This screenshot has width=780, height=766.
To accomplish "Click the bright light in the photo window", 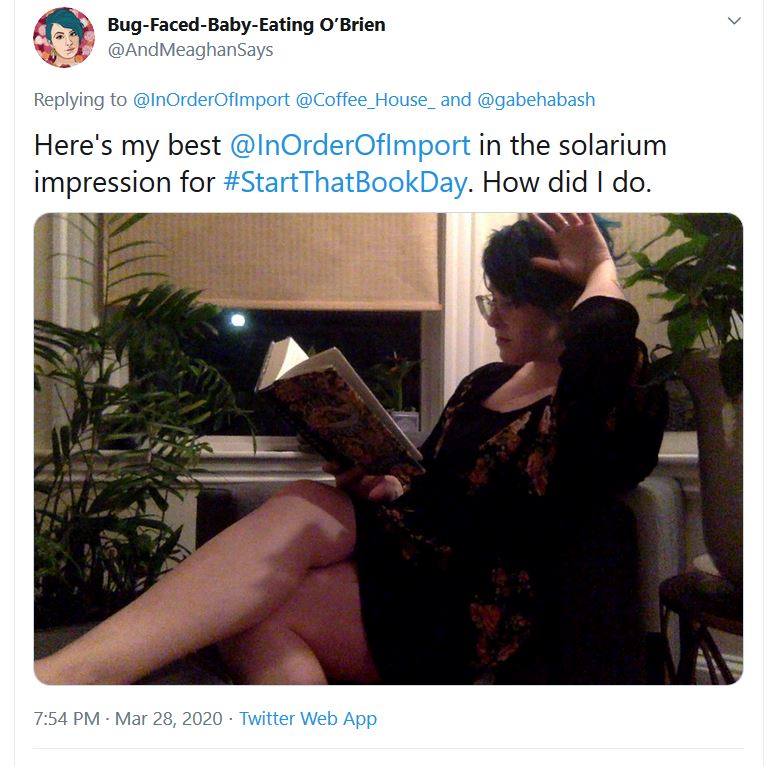I will (x=238, y=319).
